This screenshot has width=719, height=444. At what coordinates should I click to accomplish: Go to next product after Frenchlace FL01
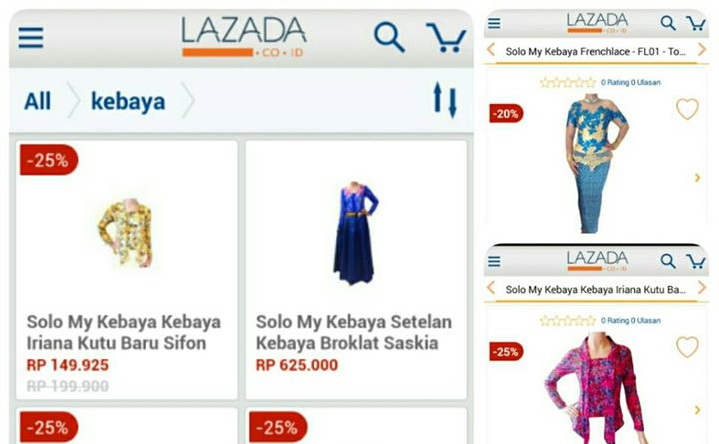click(x=702, y=50)
